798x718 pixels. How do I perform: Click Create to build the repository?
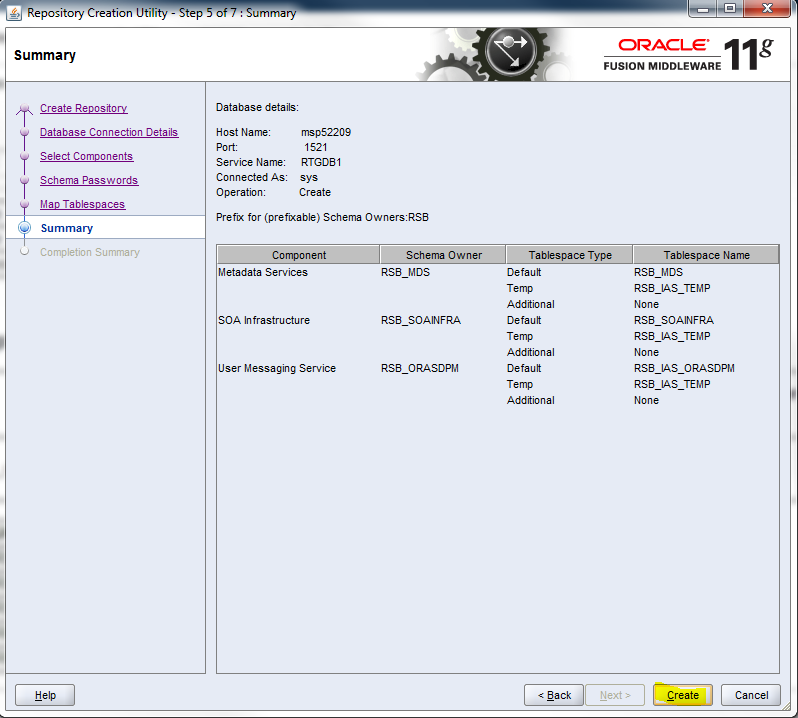pyautogui.click(x=682, y=695)
